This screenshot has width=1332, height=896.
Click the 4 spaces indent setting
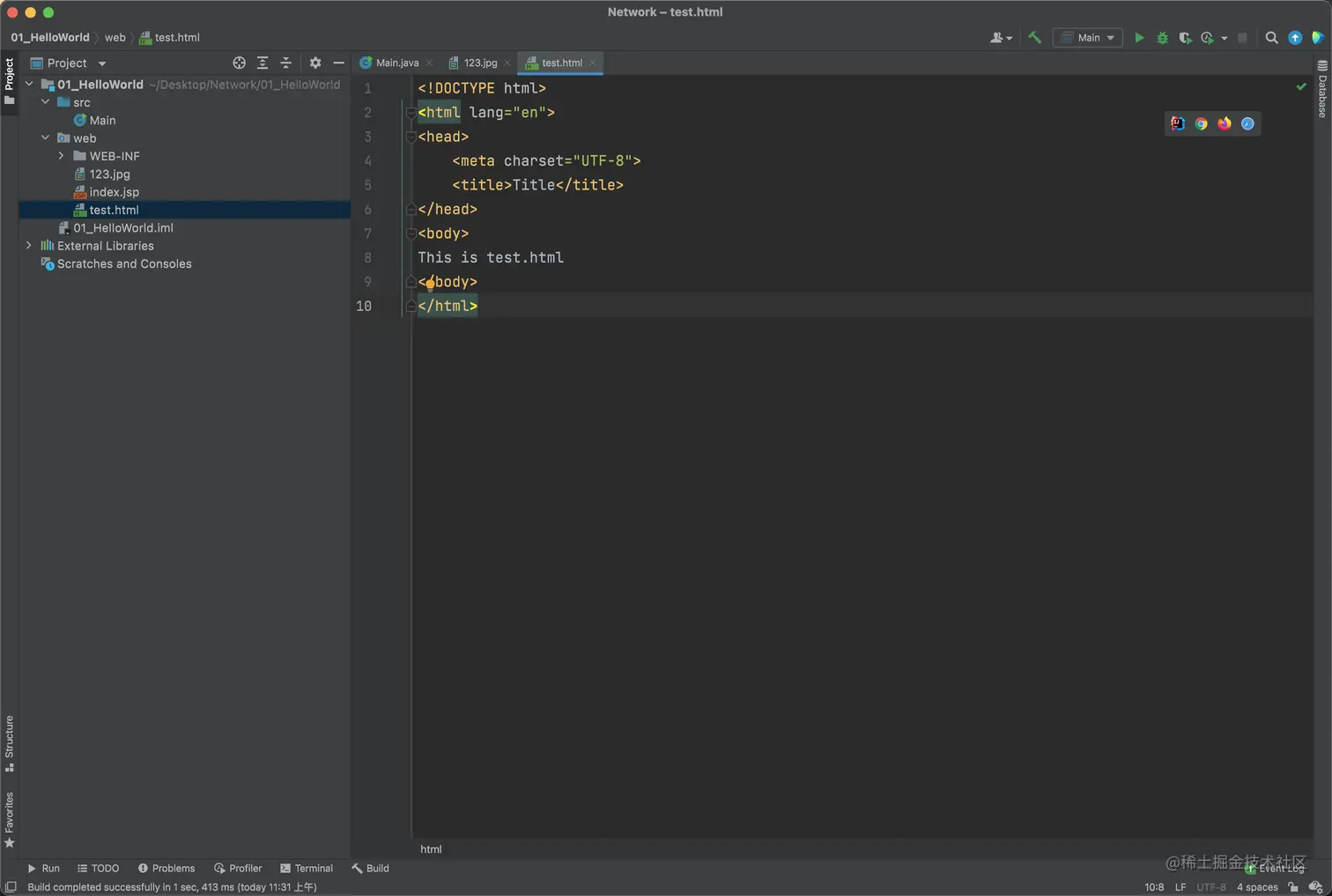click(1257, 887)
